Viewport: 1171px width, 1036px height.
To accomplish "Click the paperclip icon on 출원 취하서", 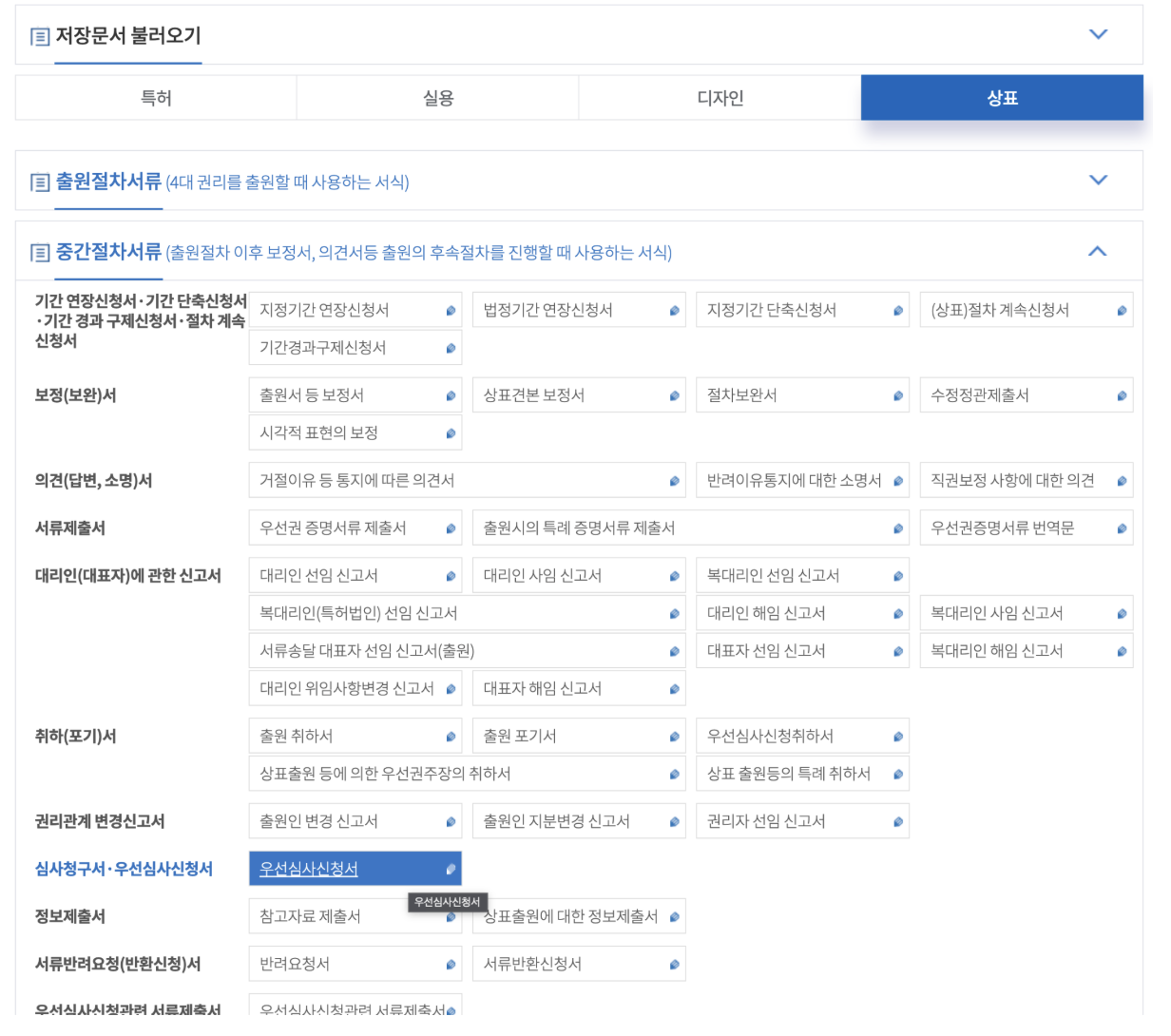I will [x=449, y=736].
